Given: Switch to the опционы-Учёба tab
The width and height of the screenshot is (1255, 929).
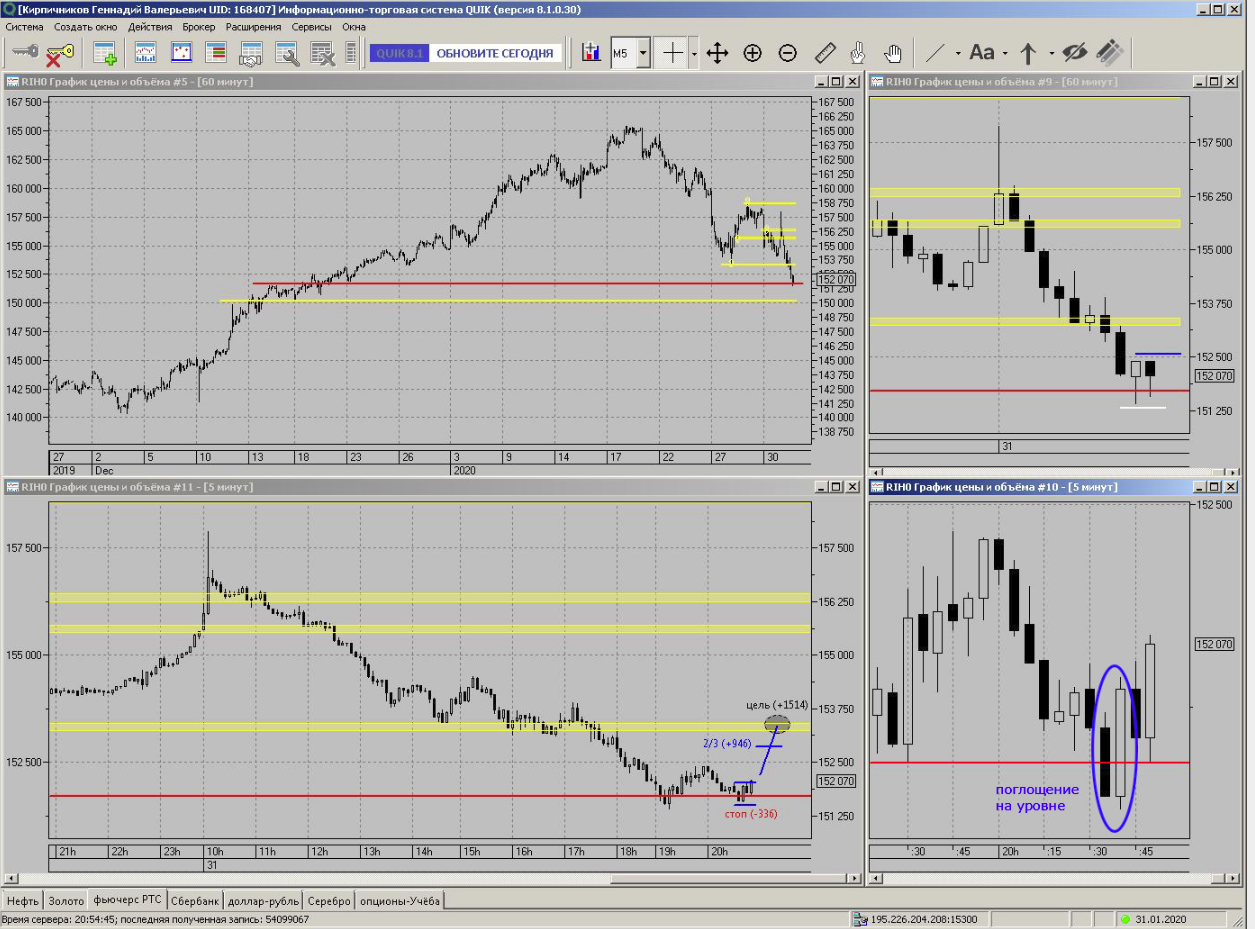Looking at the screenshot, I should click(399, 901).
